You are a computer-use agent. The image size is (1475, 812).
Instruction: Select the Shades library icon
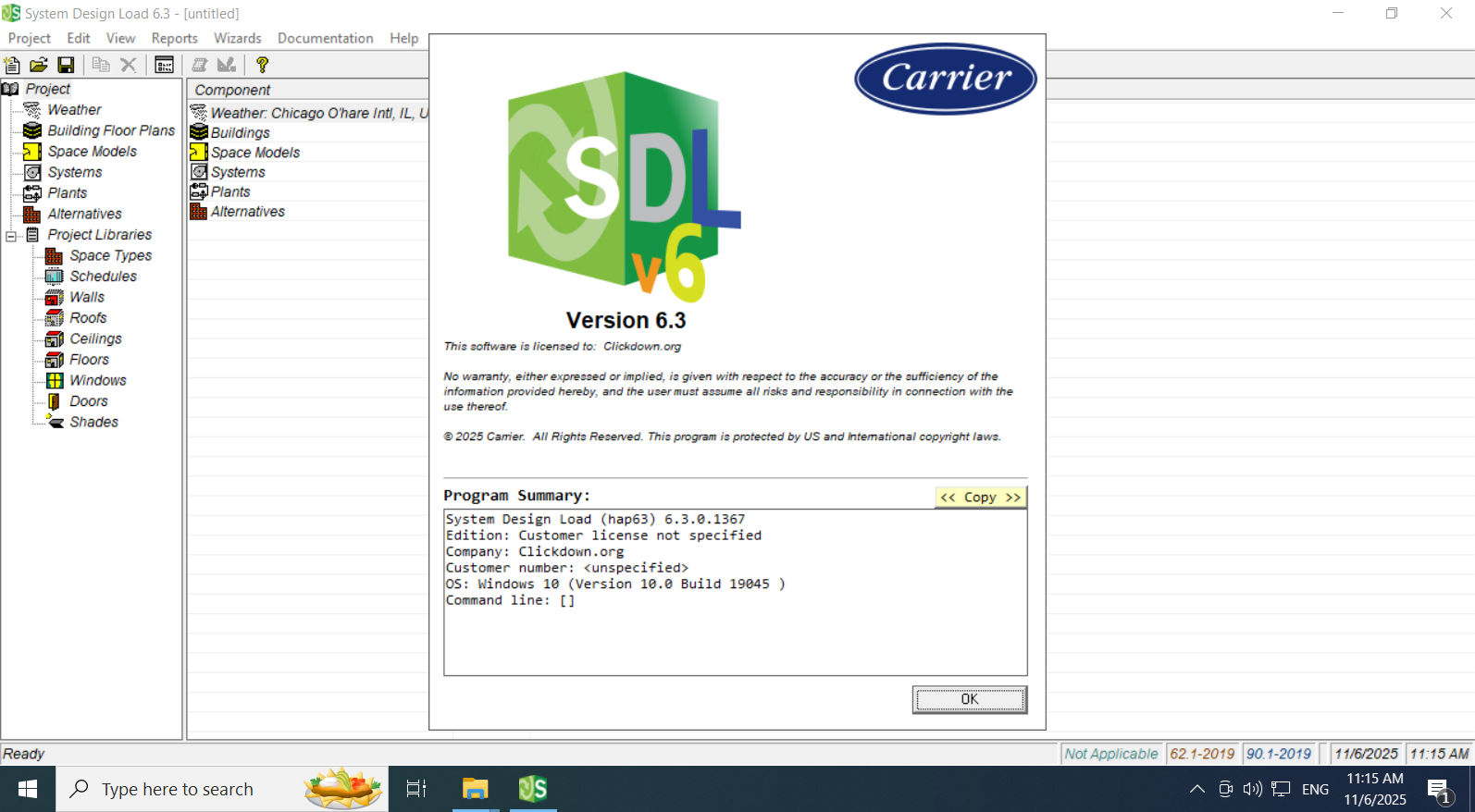point(55,422)
